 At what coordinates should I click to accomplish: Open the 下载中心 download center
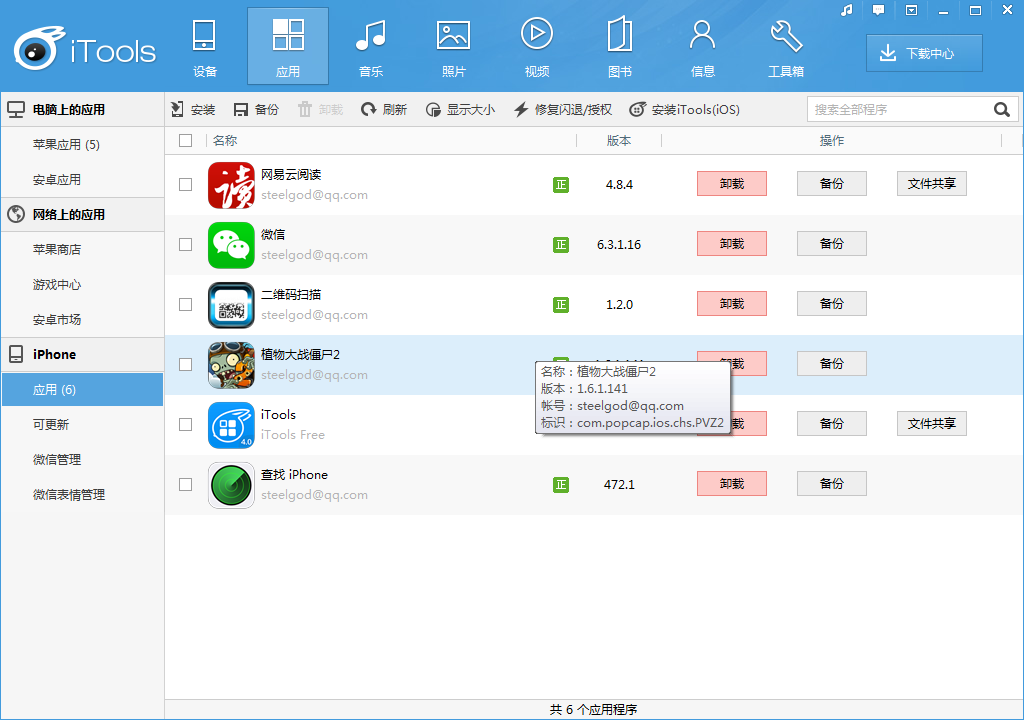(924, 54)
